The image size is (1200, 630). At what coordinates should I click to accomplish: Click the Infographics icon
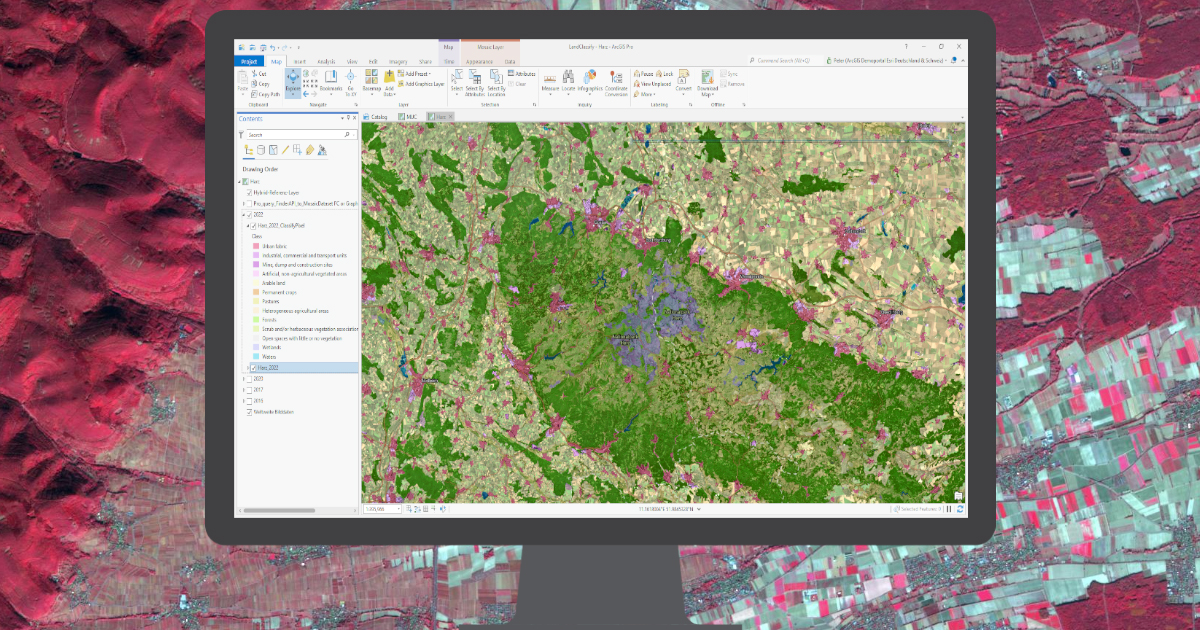590,78
